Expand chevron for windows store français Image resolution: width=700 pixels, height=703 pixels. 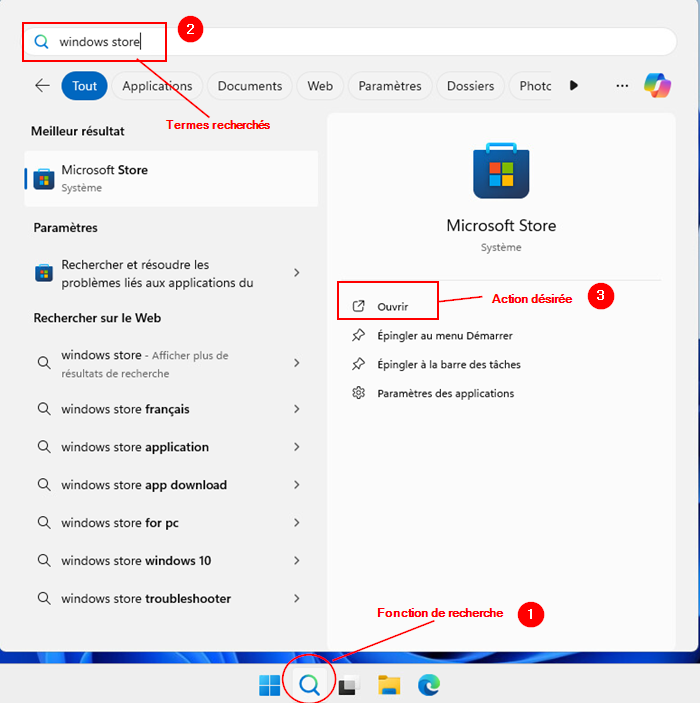pyautogui.click(x=296, y=409)
